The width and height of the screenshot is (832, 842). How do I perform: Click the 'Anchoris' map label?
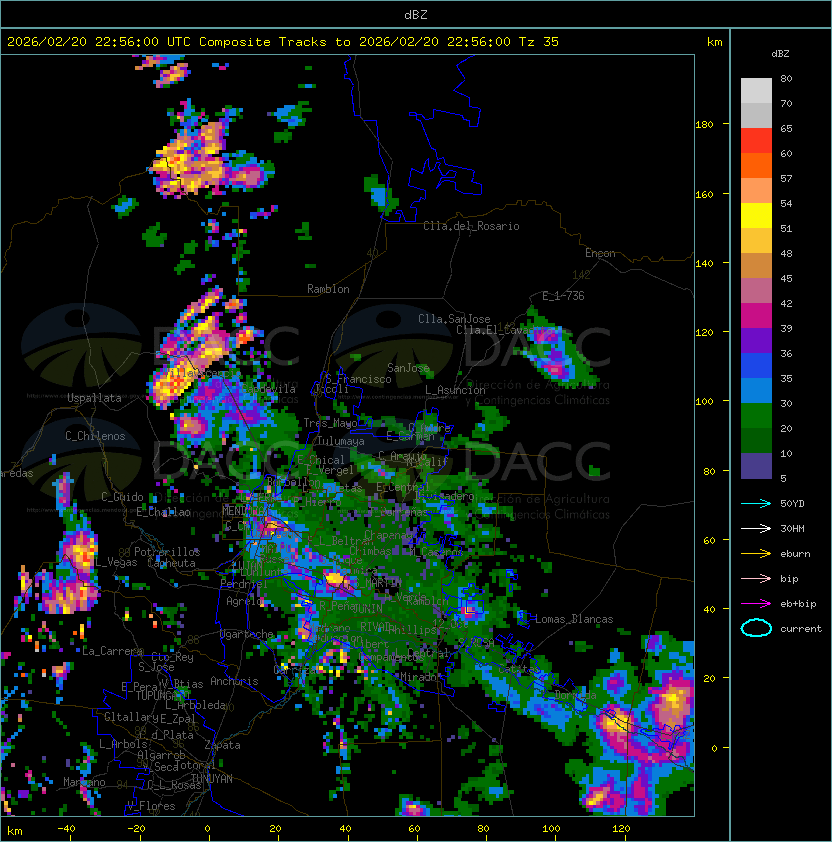(x=234, y=681)
